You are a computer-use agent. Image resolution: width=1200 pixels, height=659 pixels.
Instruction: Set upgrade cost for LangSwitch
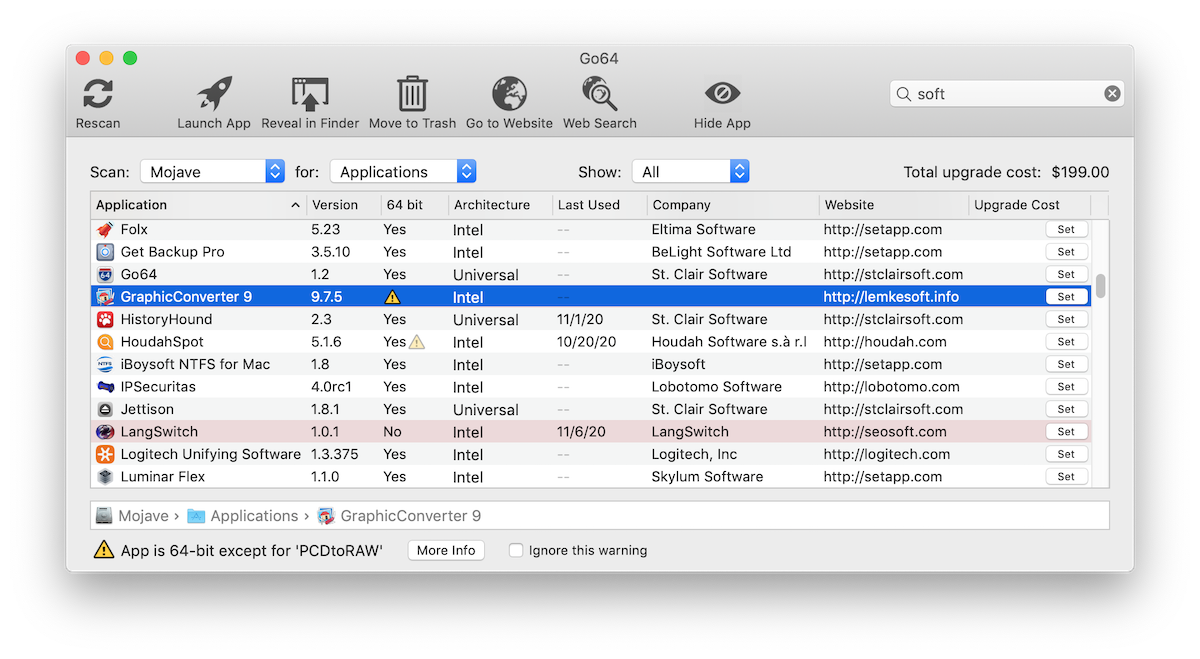(x=1066, y=432)
